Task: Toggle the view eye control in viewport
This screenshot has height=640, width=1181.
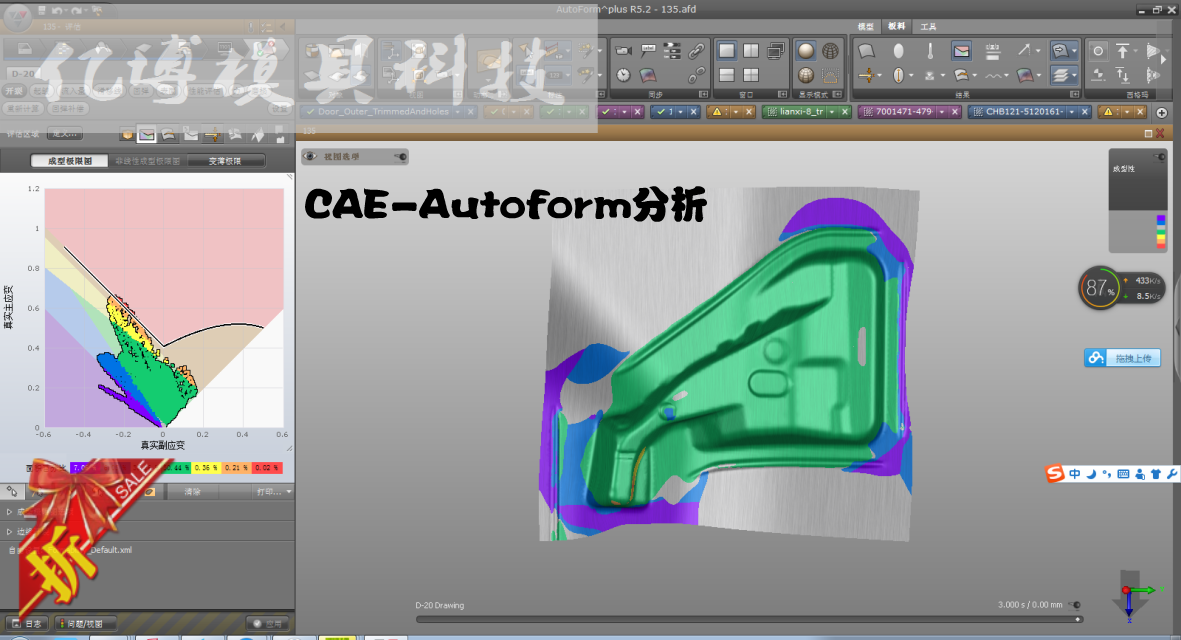Action: pyautogui.click(x=311, y=157)
